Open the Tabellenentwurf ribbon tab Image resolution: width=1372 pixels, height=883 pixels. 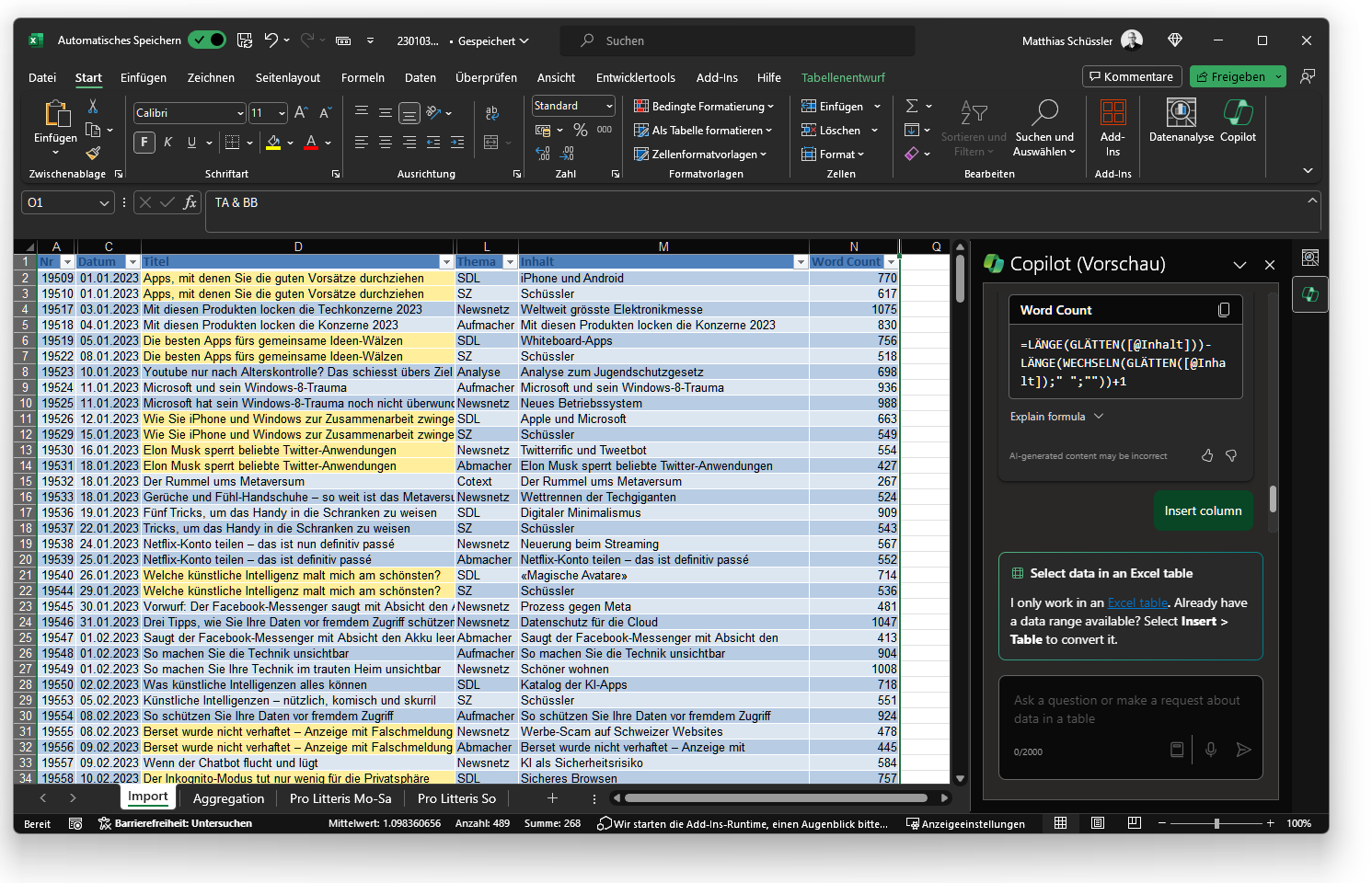click(843, 78)
